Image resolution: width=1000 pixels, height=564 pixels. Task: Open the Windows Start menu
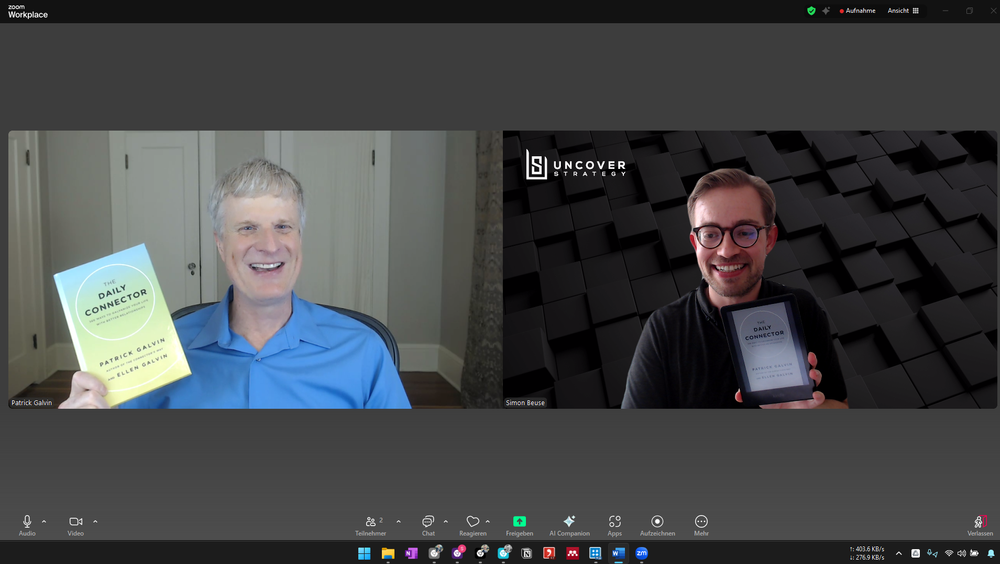(x=364, y=553)
